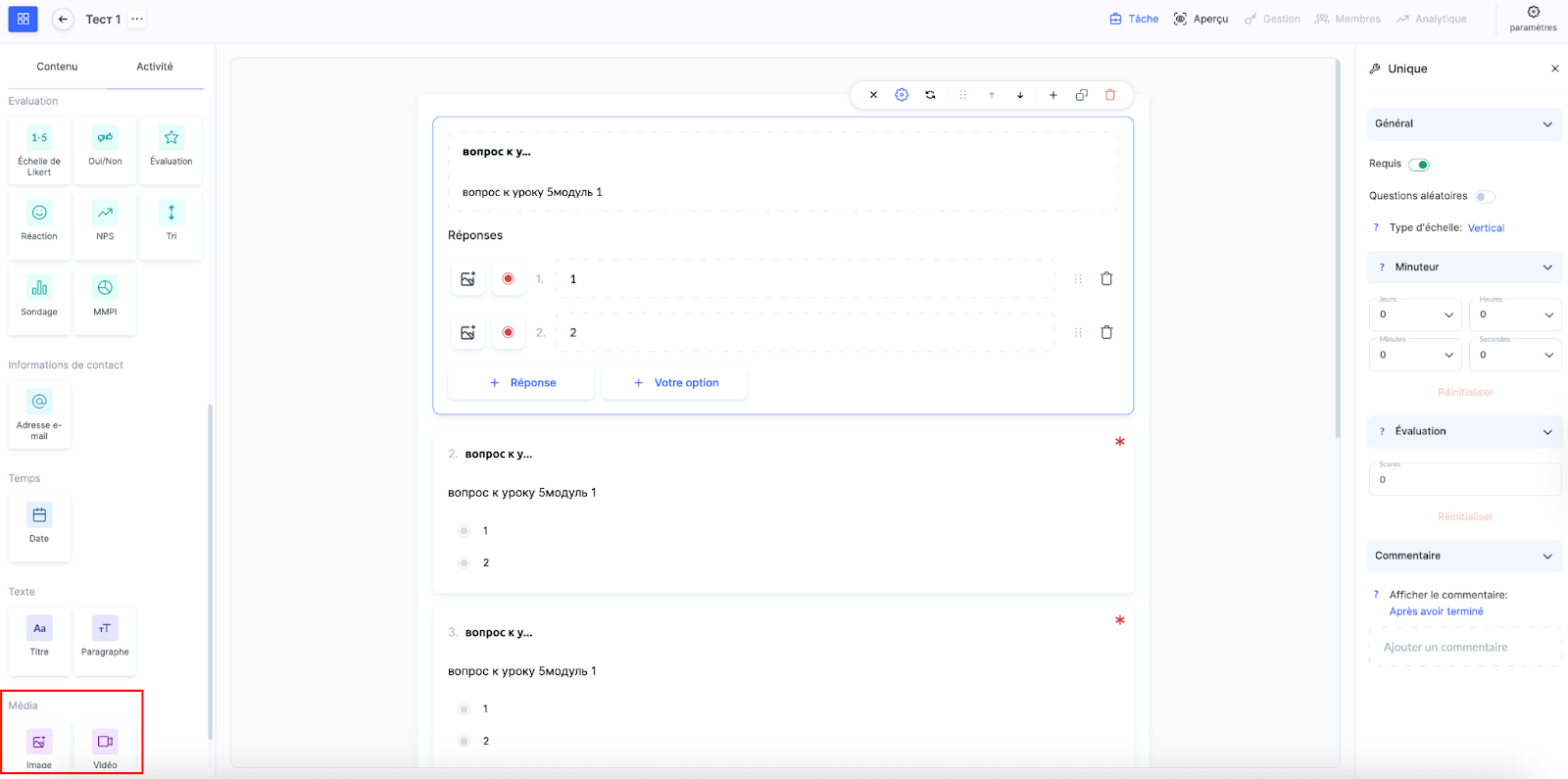Open the Jours dropdown
Screen dimensions: 1568x779
coord(1415,315)
